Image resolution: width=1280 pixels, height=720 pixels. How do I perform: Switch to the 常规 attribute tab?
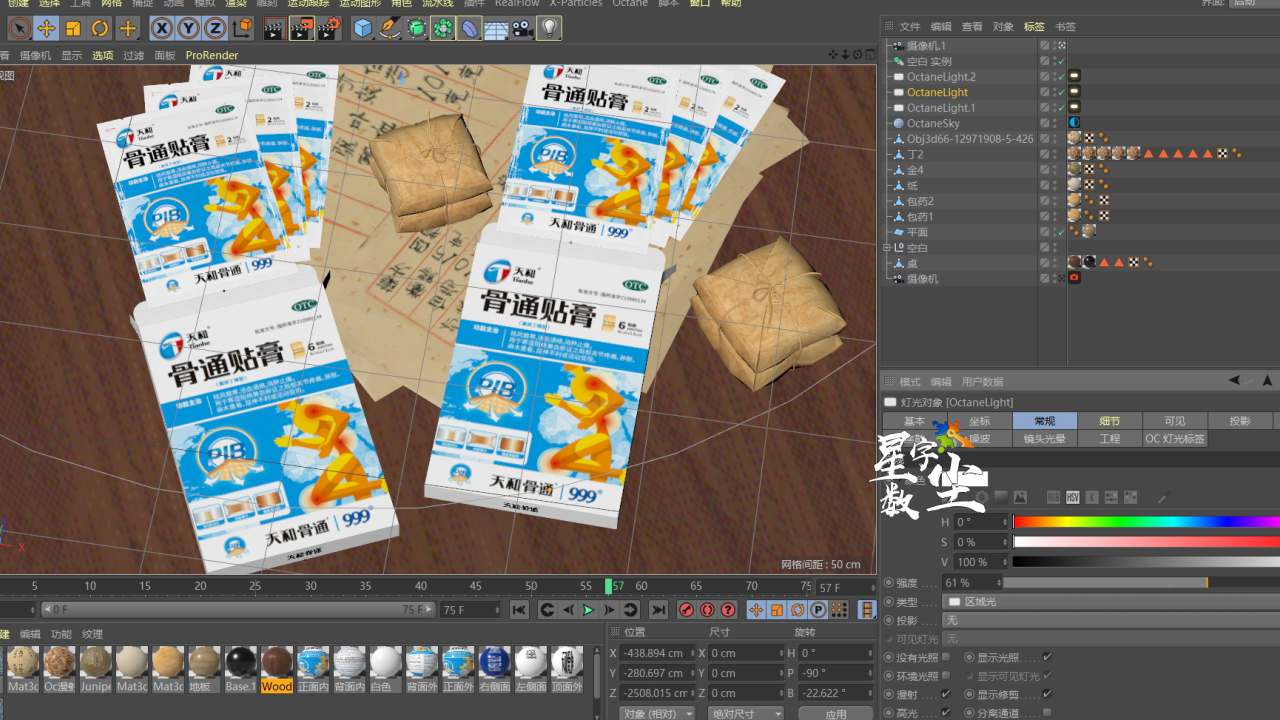click(x=1045, y=421)
